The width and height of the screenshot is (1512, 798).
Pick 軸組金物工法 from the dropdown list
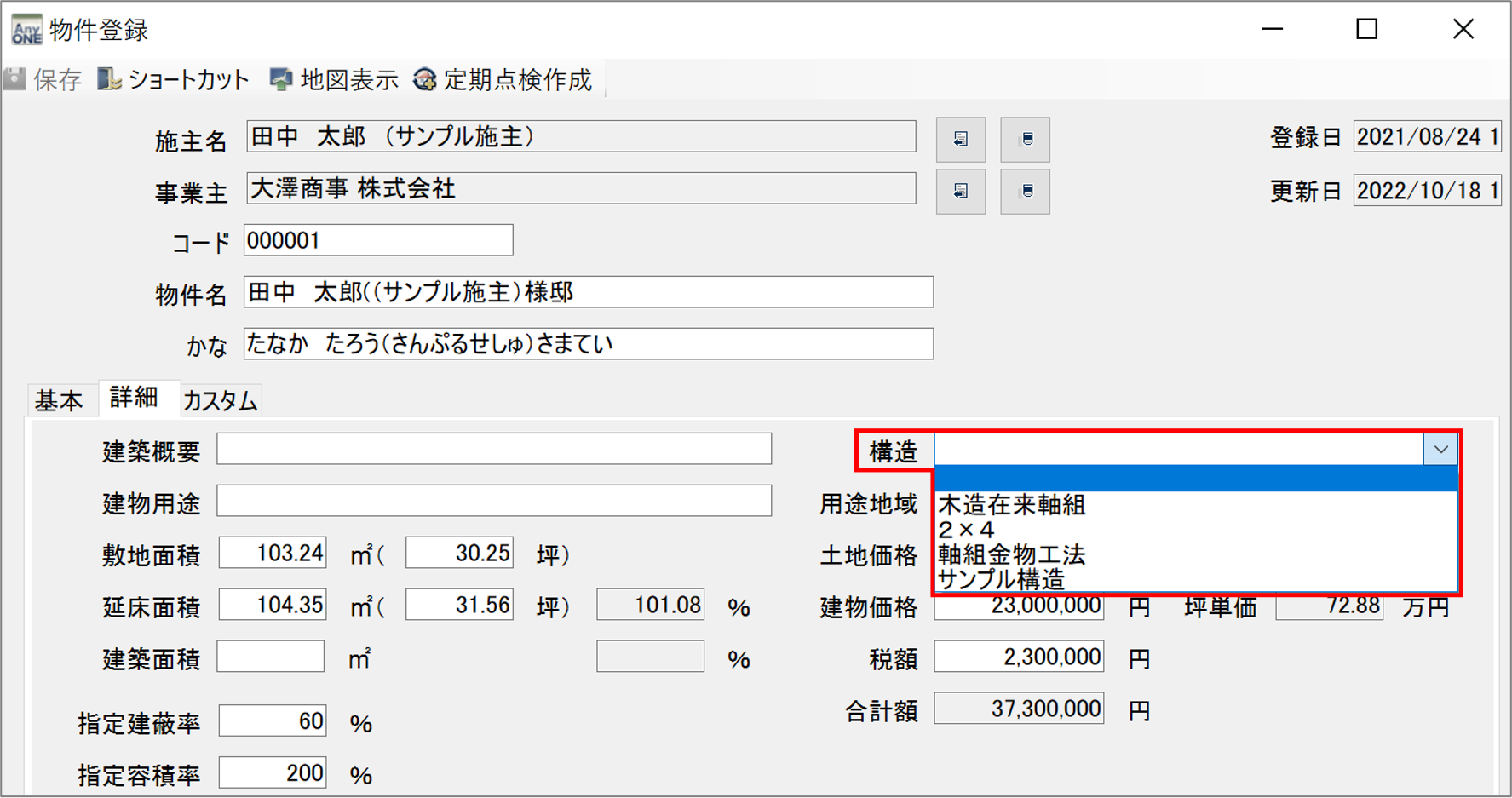tap(1012, 555)
